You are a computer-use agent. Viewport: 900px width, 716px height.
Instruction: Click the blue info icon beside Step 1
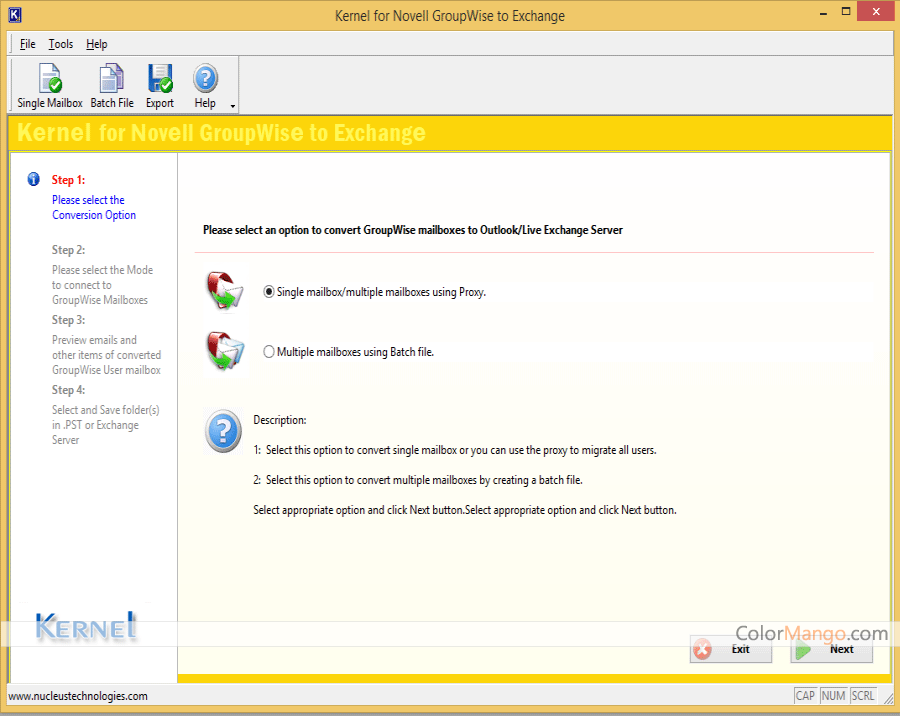pos(33,180)
